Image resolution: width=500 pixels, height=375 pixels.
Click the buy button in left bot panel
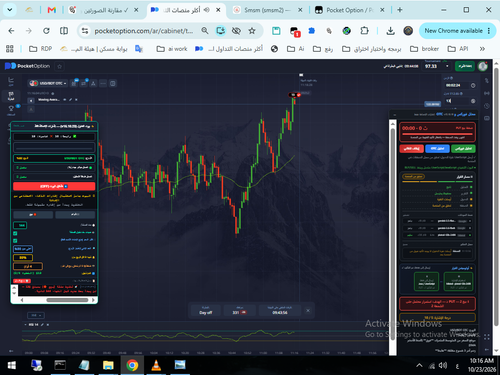pyautogui.click(x=75, y=214)
